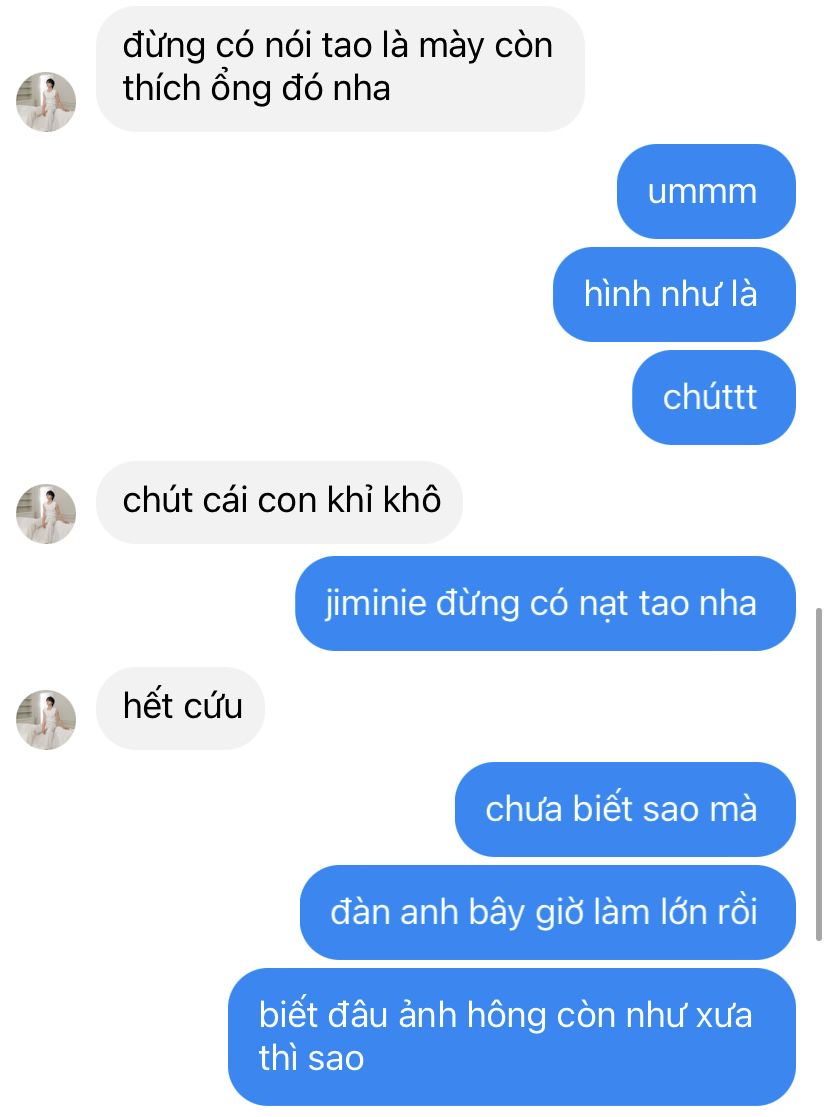
Task: Select the 'chúttt' blue message bubble
Action: tap(713, 398)
